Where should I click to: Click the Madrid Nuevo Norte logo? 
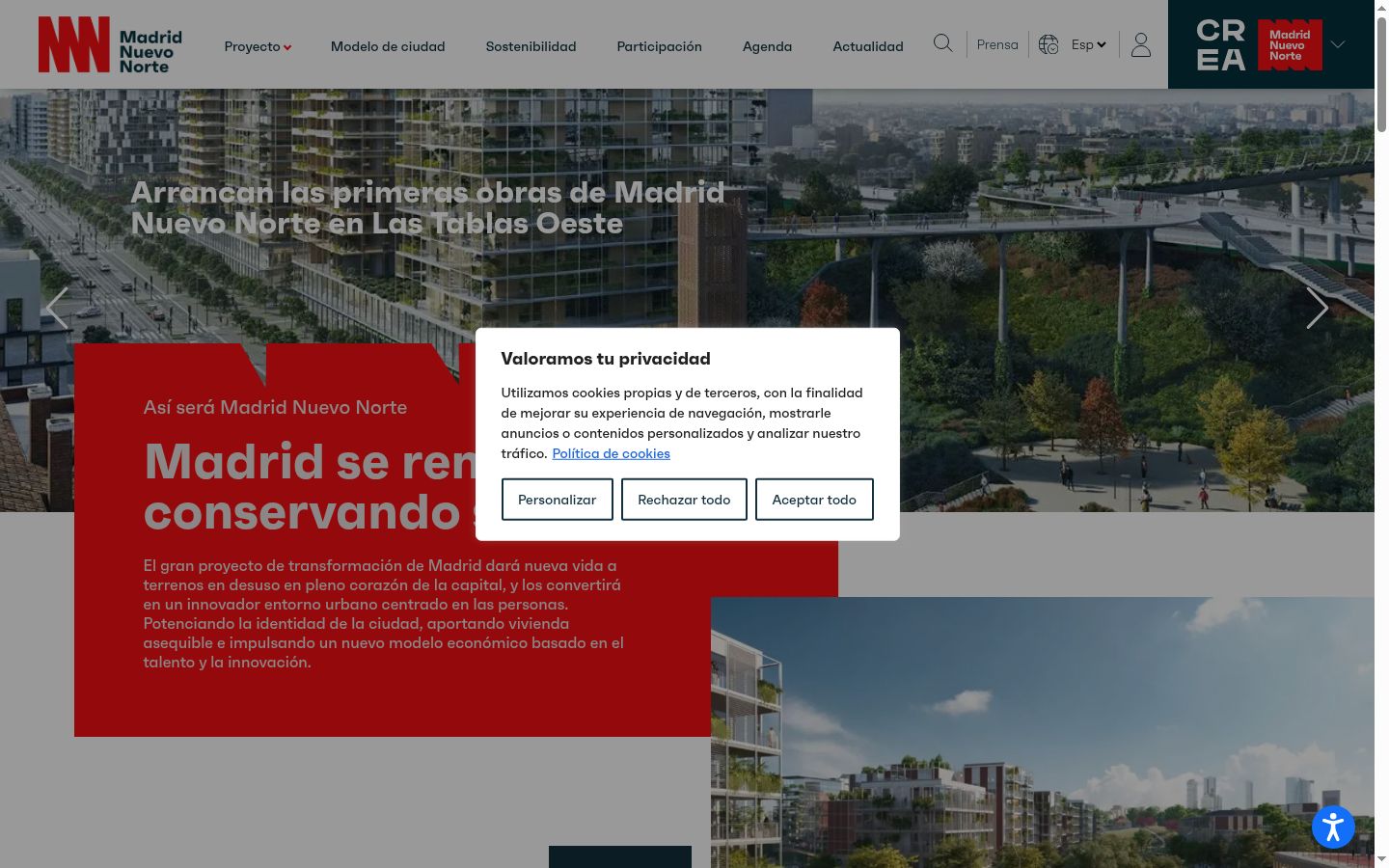pos(110,44)
